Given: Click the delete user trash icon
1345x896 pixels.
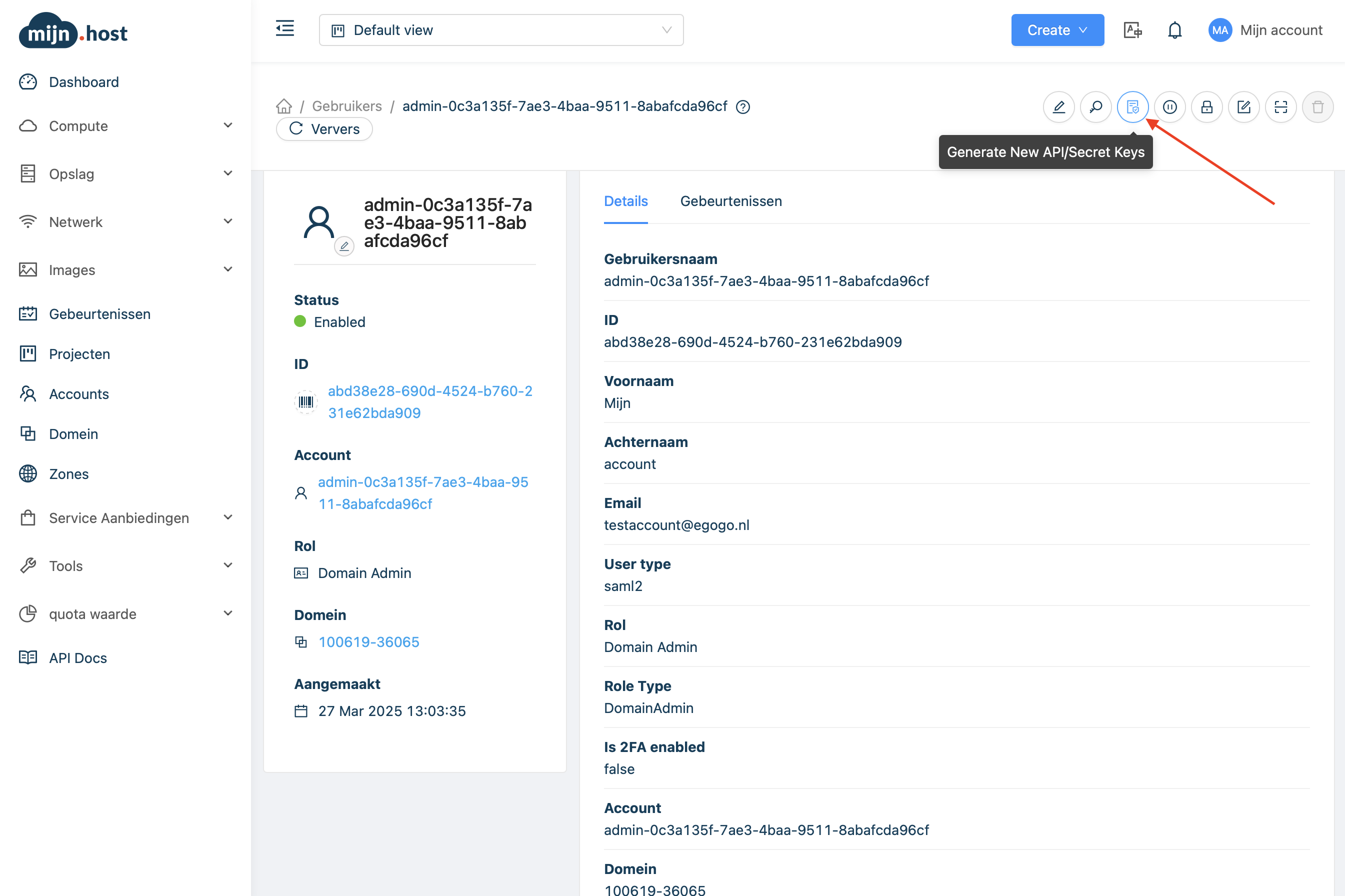Looking at the screenshot, I should click(1317, 107).
